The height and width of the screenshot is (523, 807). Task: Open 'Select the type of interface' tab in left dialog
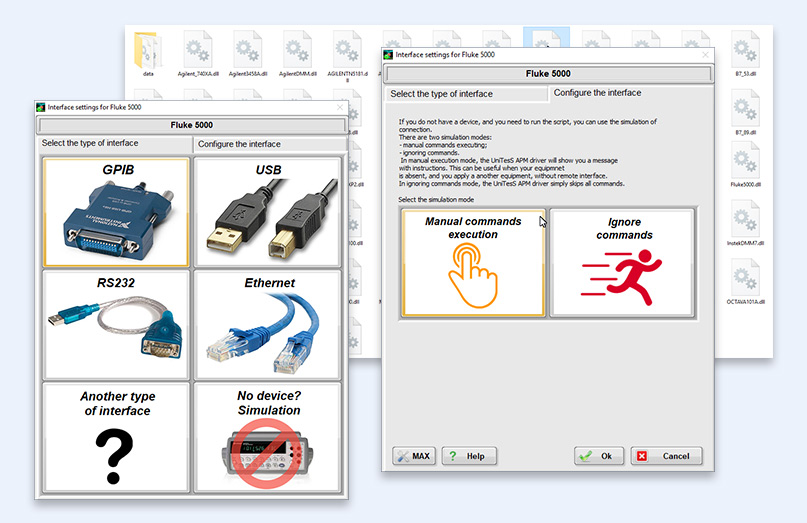(x=114, y=144)
